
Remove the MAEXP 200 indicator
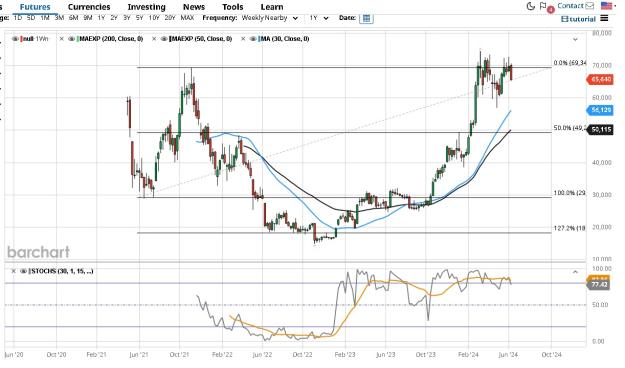coord(62,39)
